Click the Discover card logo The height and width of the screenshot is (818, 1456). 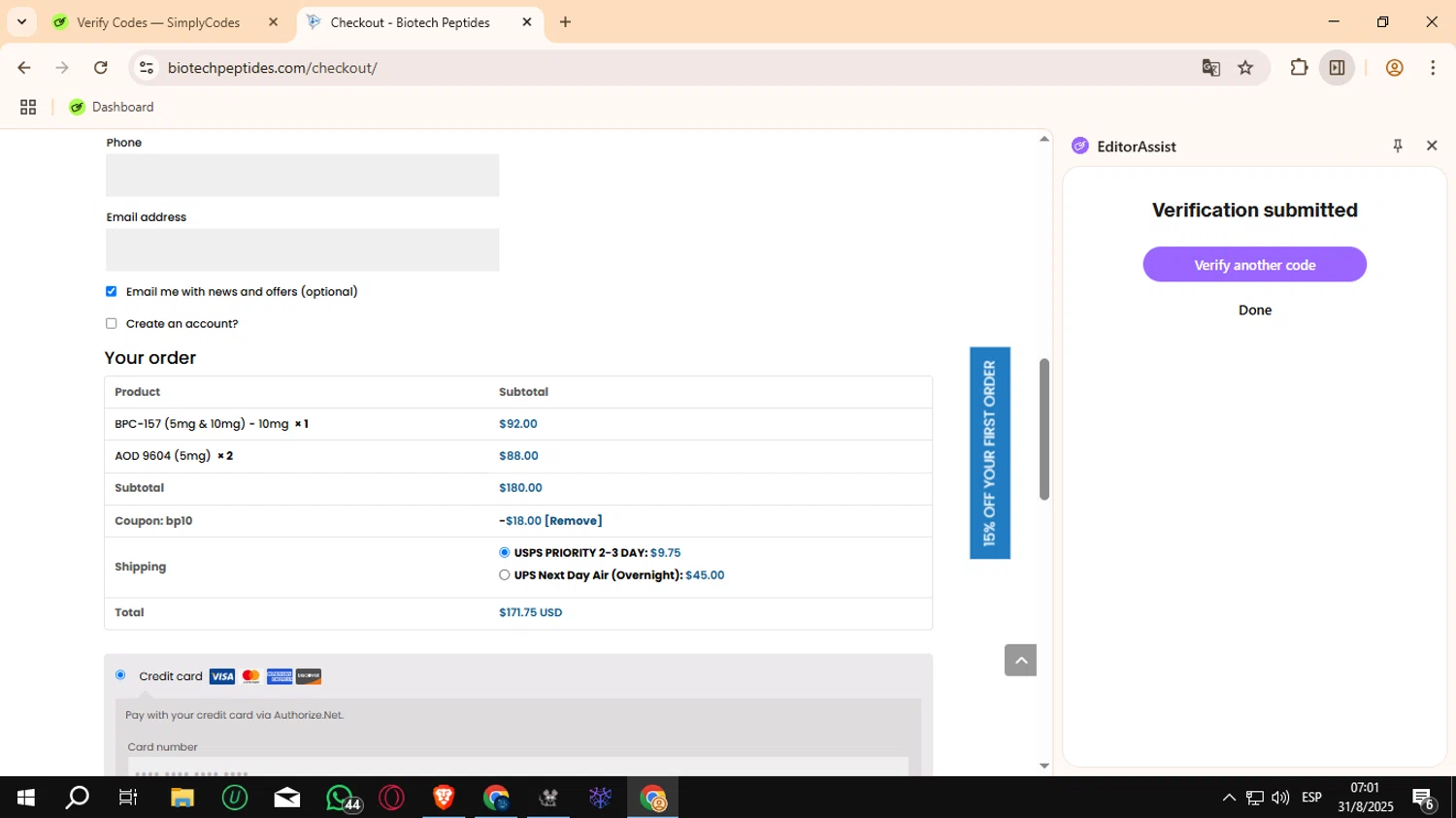(309, 676)
